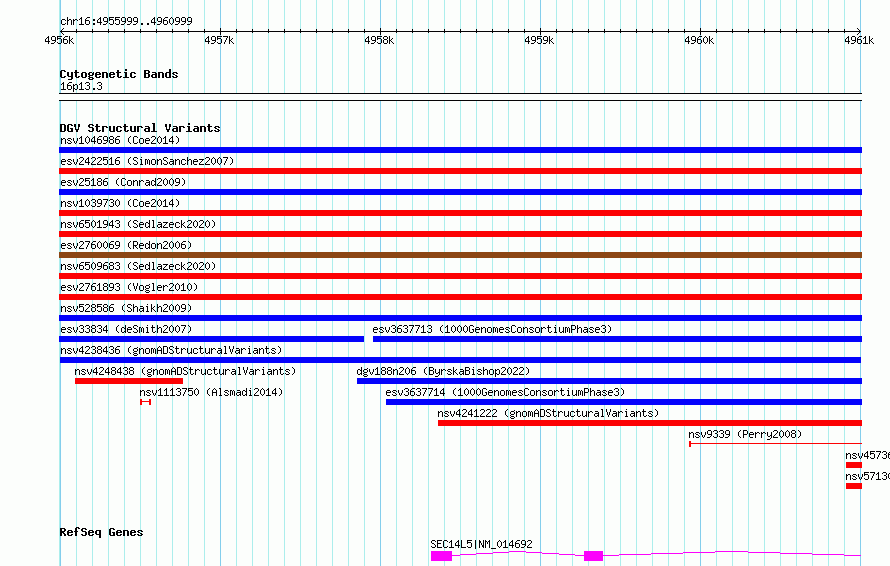The width and height of the screenshot is (890, 566).
Task: Click the nsv1039730 (Coe2014) label
Action: pos(120,203)
